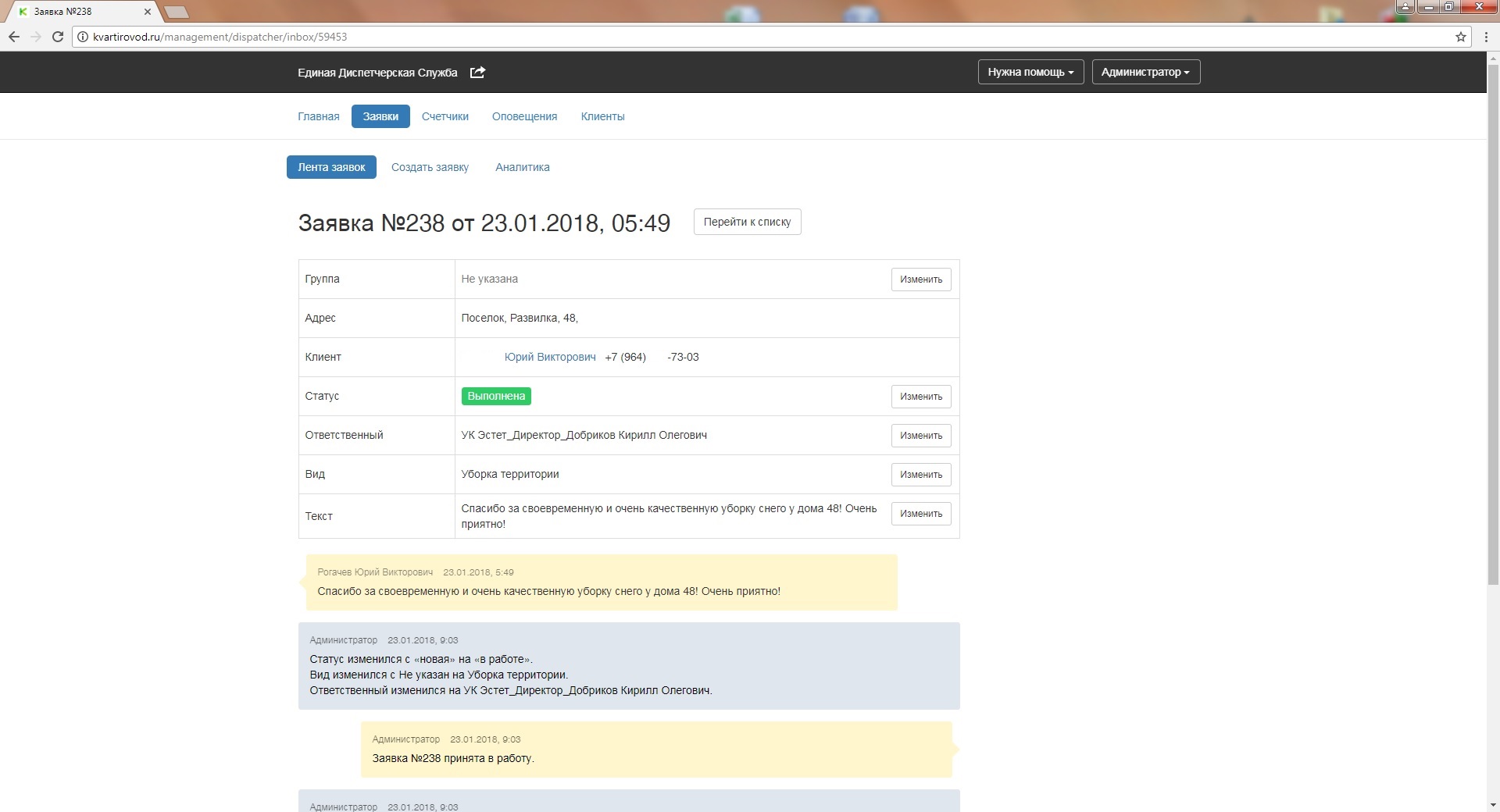
Task: Click the Единая Диспетчерская Служба title
Action: tap(377, 73)
